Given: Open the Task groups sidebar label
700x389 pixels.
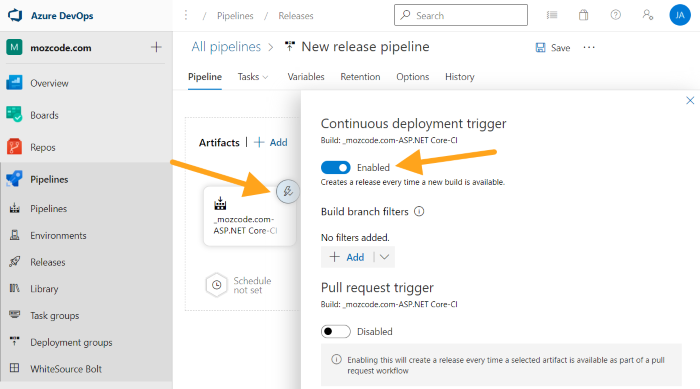Looking at the screenshot, I should click(x=54, y=316).
